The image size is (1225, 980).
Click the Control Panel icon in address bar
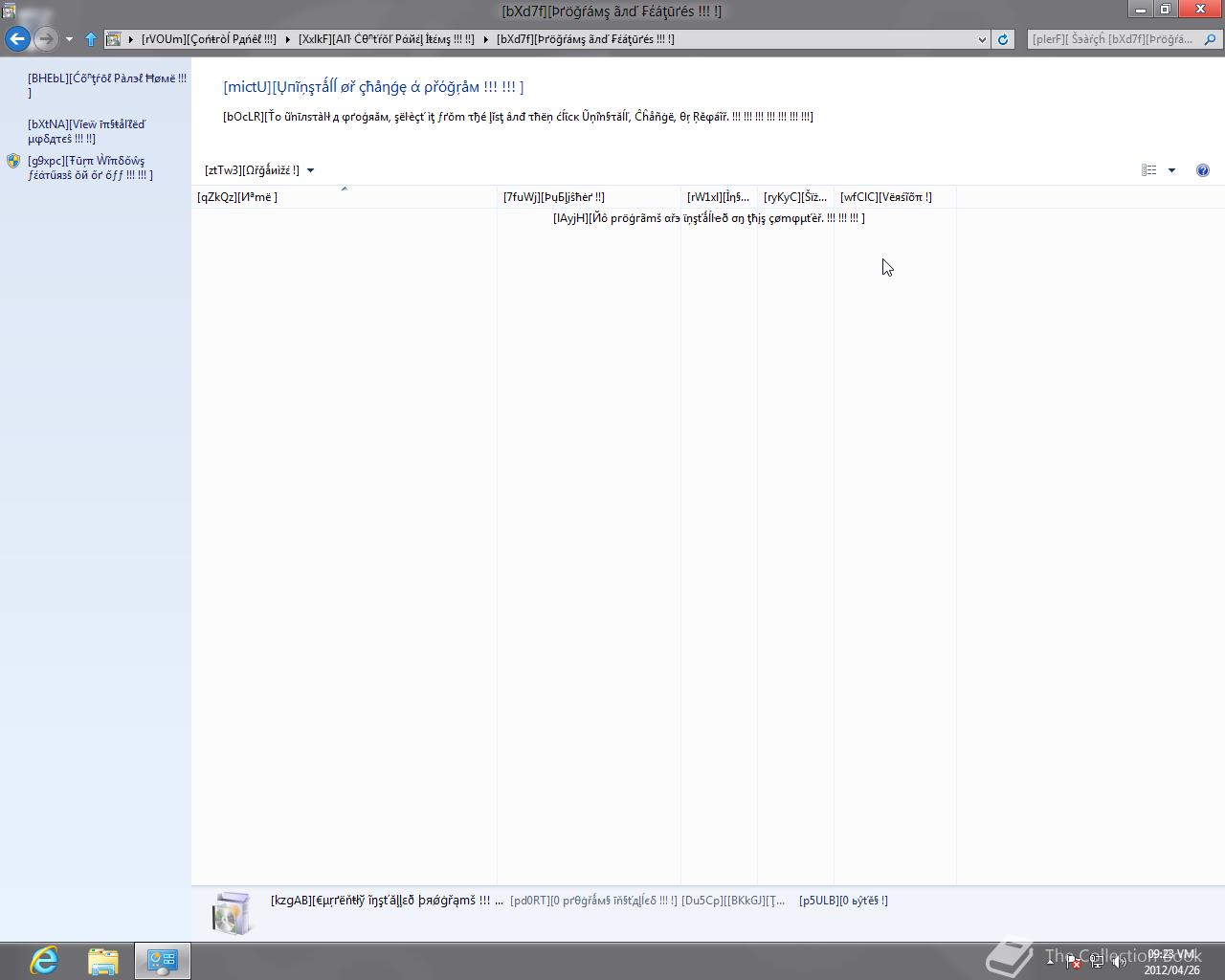point(113,39)
